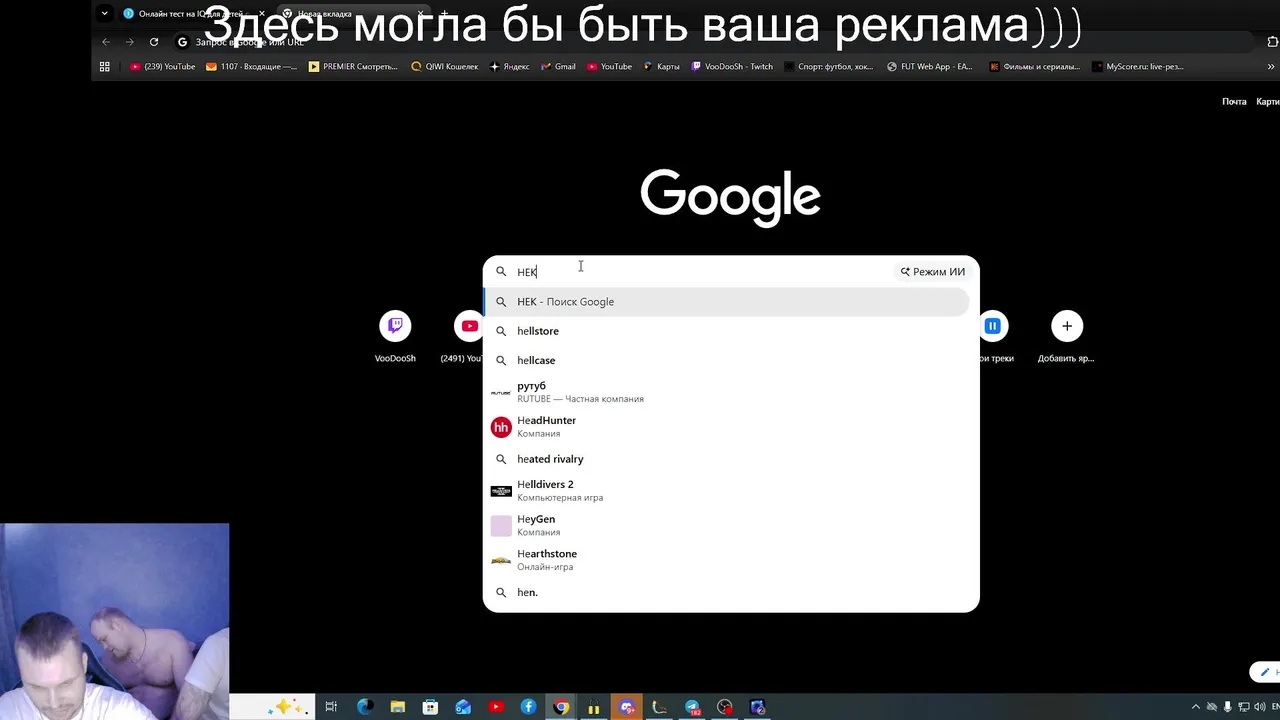The height and width of the screenshot is (720, 1280).
Task: Open the FUT Web App - EA bookmark
Action: coord(930,67)
